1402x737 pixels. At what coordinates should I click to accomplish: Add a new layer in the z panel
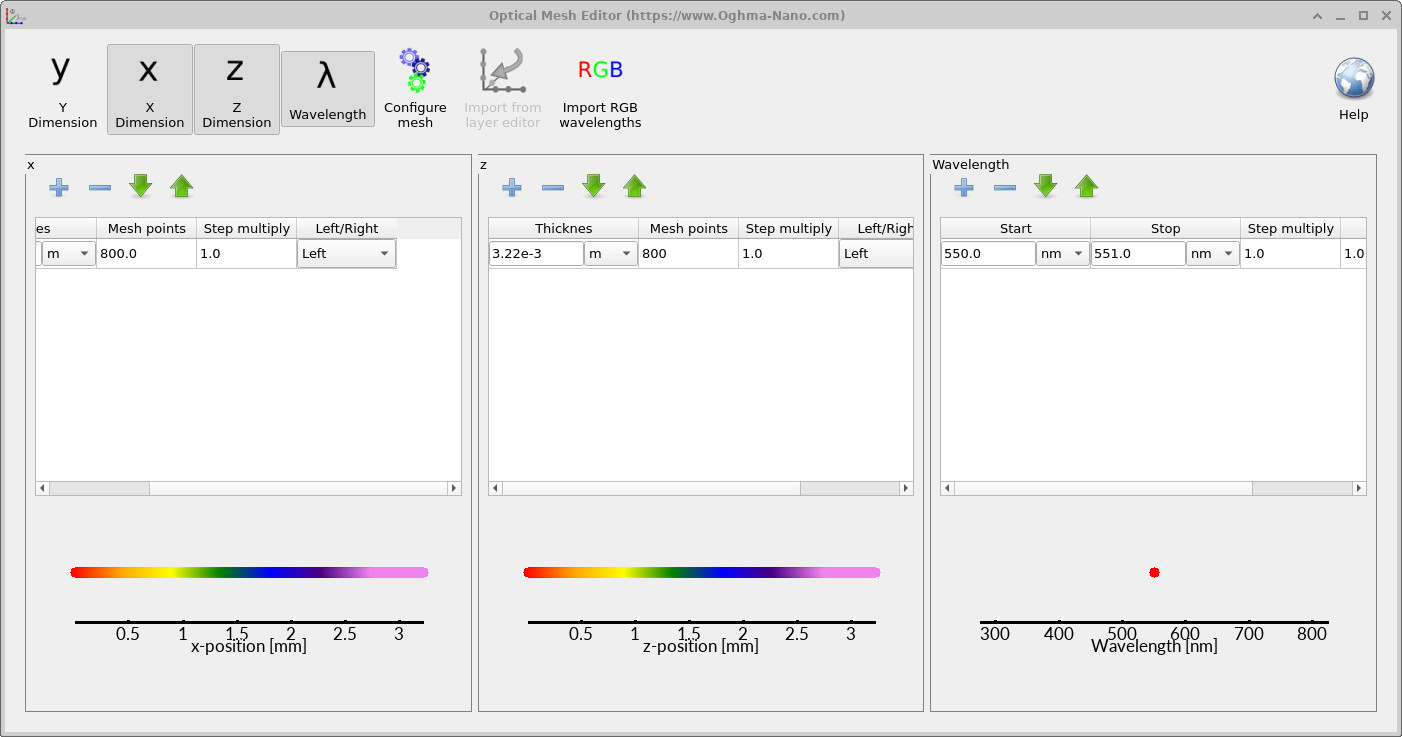(x=511, y=187)
